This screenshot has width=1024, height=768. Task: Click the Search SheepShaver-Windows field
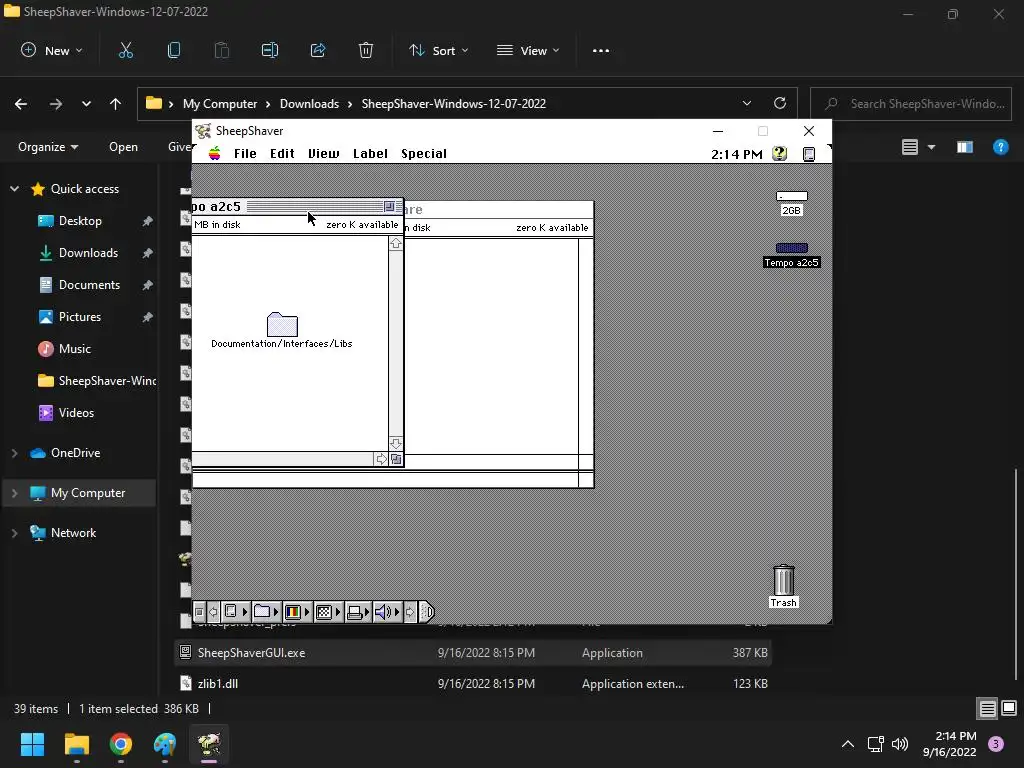[x=910, y=104]
